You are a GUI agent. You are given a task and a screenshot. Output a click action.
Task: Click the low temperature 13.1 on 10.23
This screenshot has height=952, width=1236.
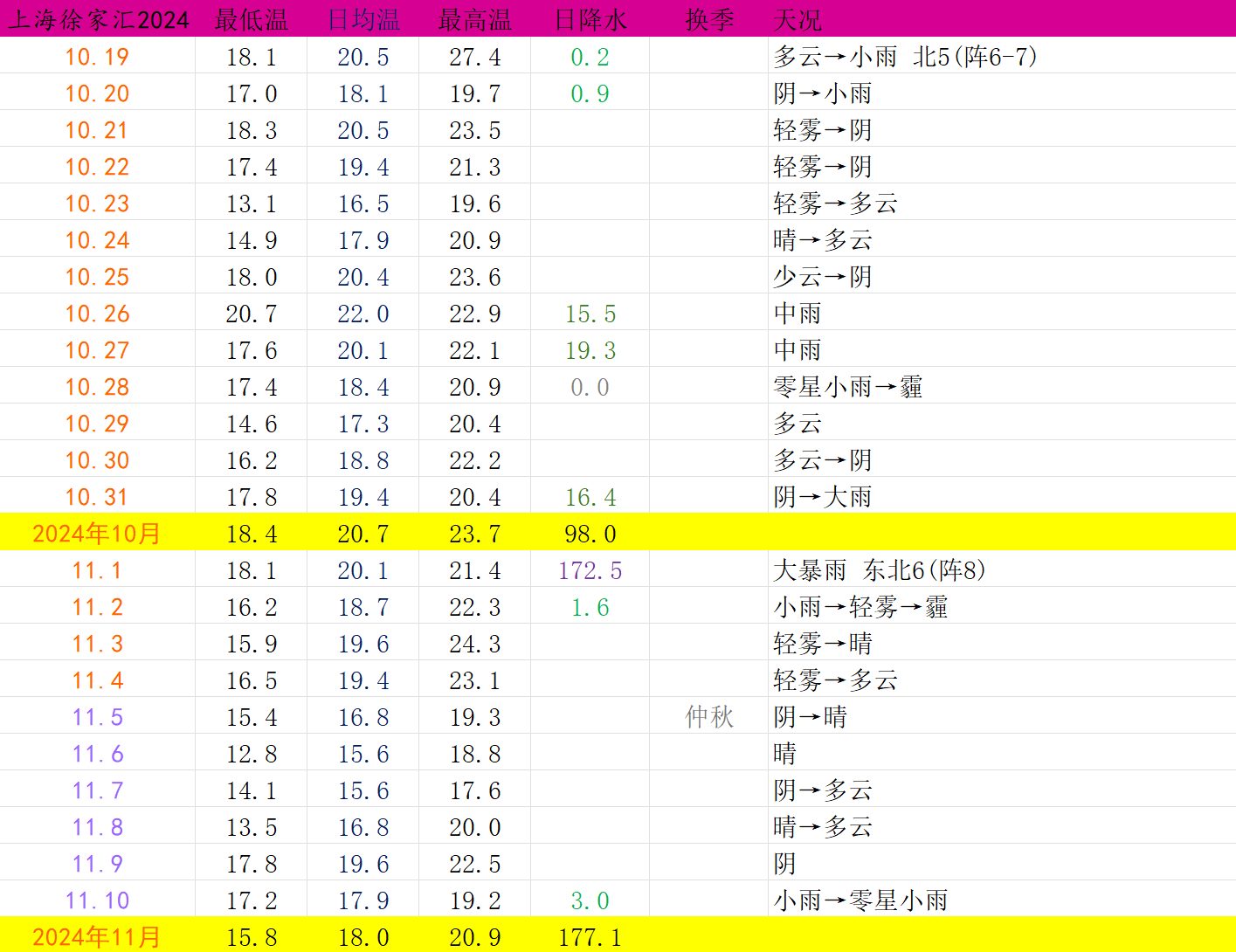(252, 204)
